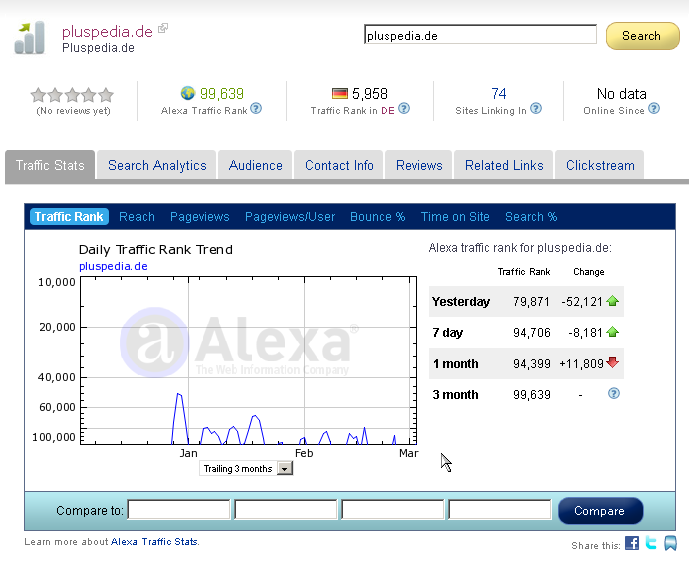Select the Time on Site chart metric
Screen dimensions: 689x562
point(455,217)
